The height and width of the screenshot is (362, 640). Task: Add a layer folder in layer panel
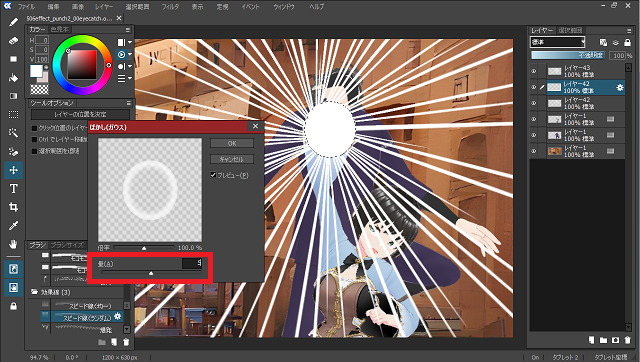[x=603, y=340]
